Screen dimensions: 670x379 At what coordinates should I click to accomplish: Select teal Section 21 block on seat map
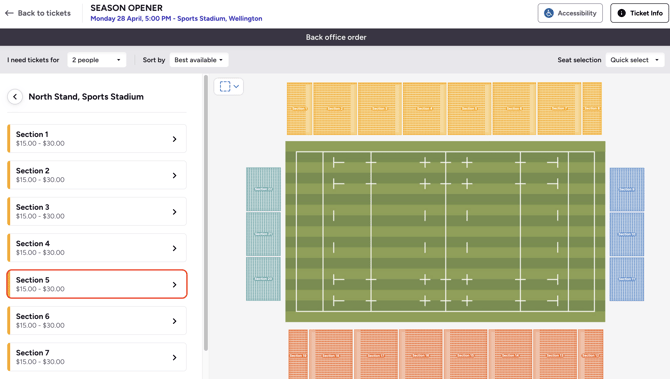click(263, 234)
